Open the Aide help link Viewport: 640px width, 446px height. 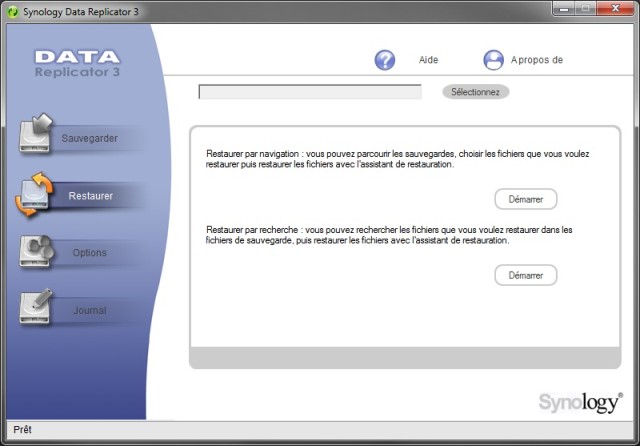coord(428,60)
